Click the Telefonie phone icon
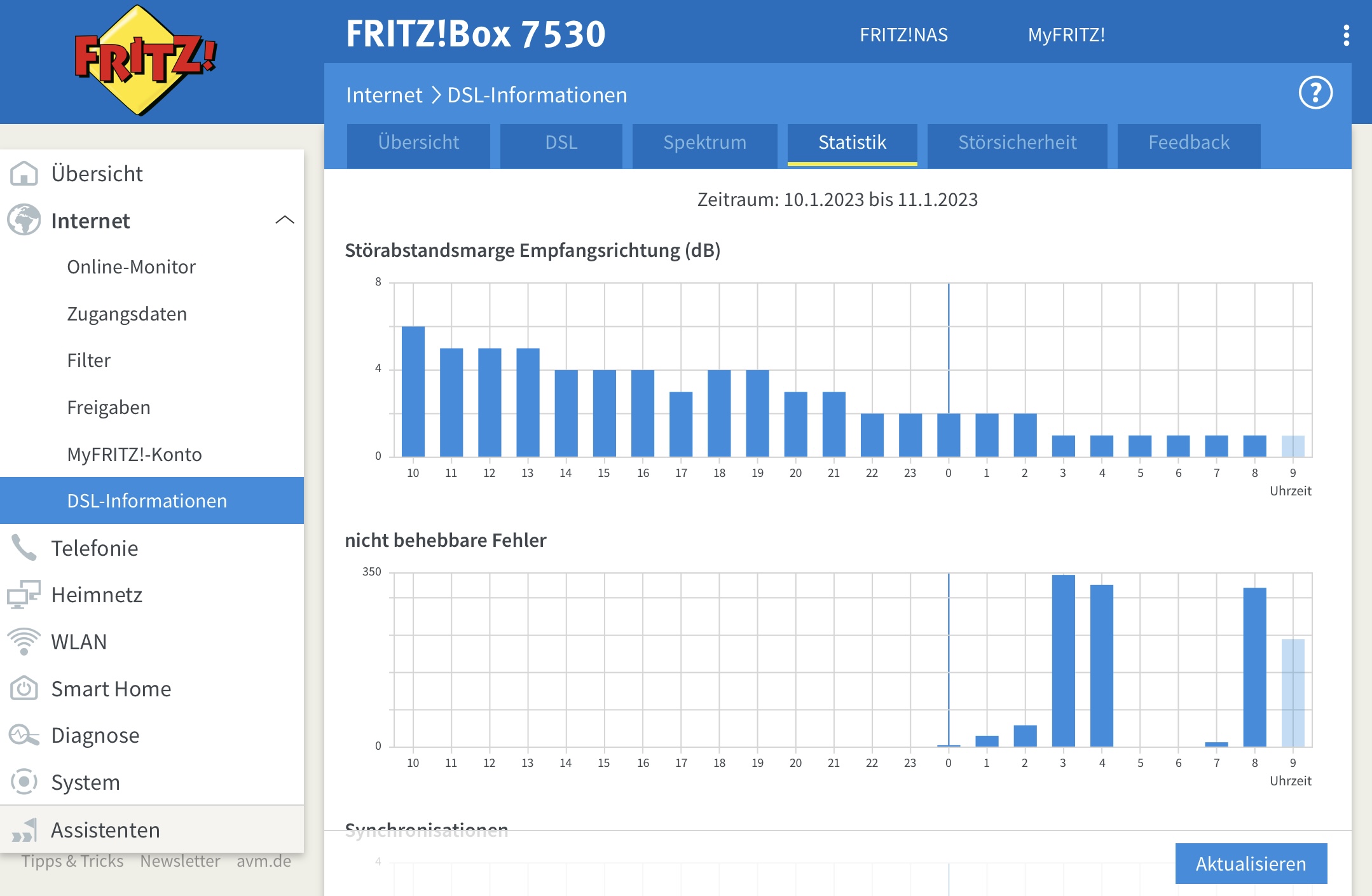The width and height of the screenshot is (1372, 896). [24, 548]
